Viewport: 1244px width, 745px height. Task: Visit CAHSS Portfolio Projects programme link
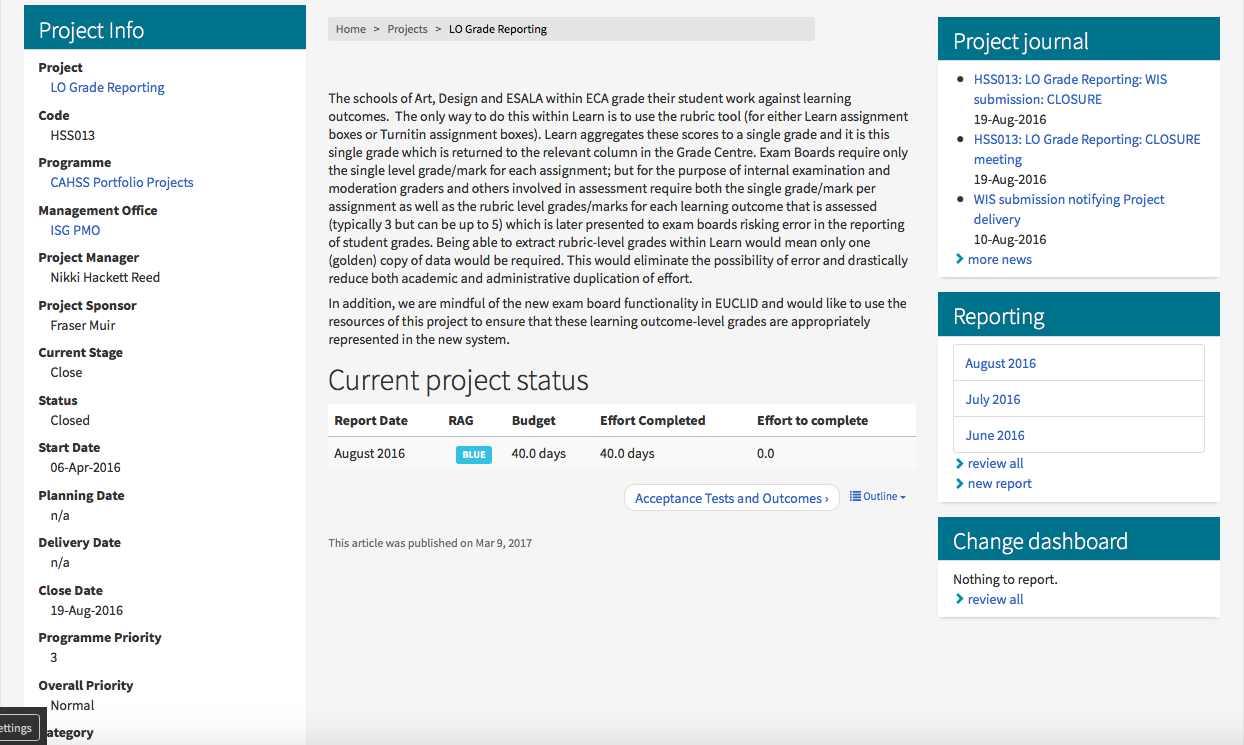point(122,182)
